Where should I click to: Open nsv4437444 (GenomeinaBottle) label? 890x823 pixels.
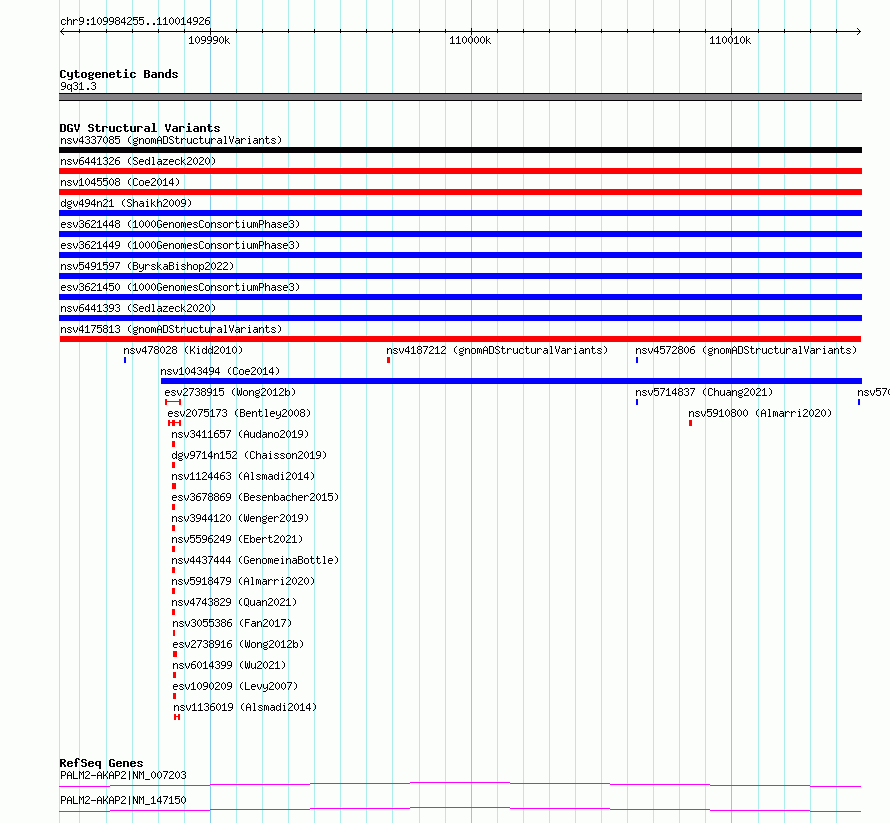[255, 560]
